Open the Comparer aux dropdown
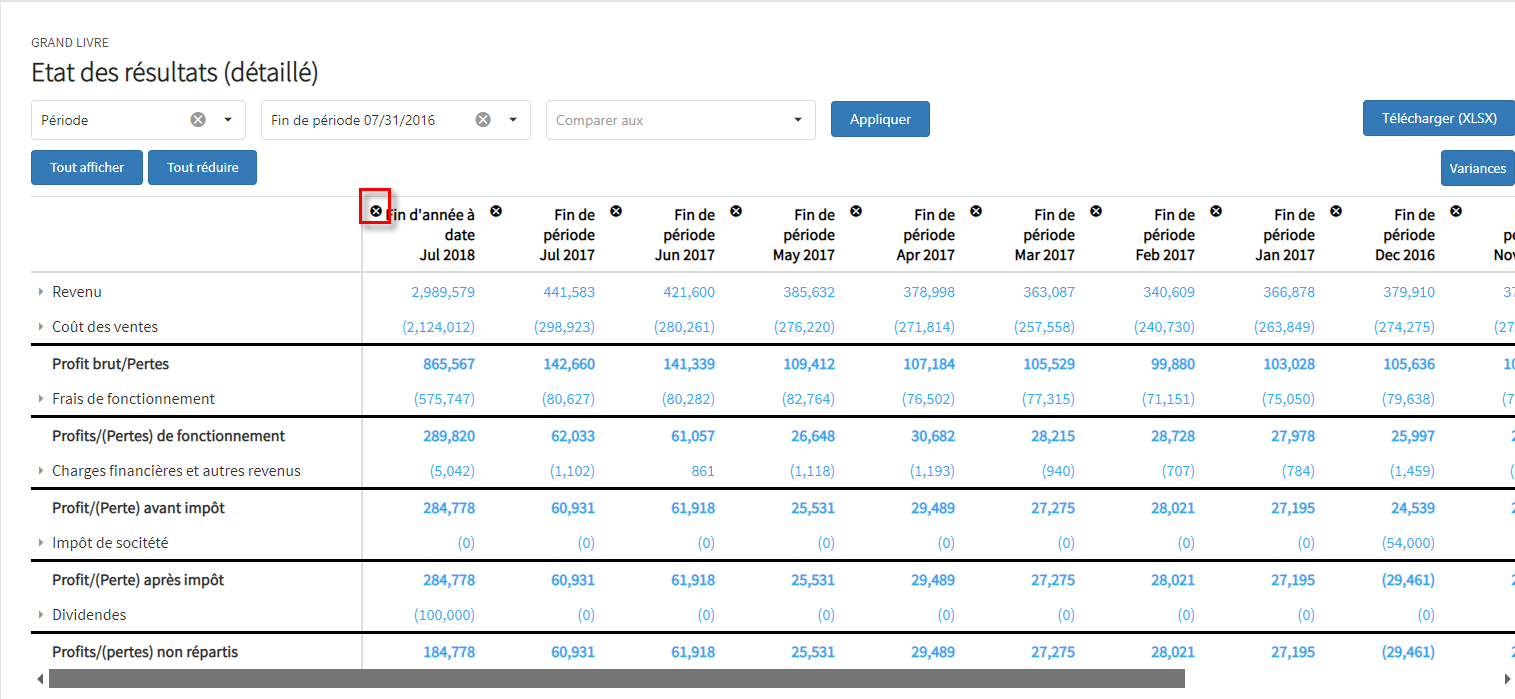Image resolution: width=1515 pixels, height=699 pixels. 680,120
